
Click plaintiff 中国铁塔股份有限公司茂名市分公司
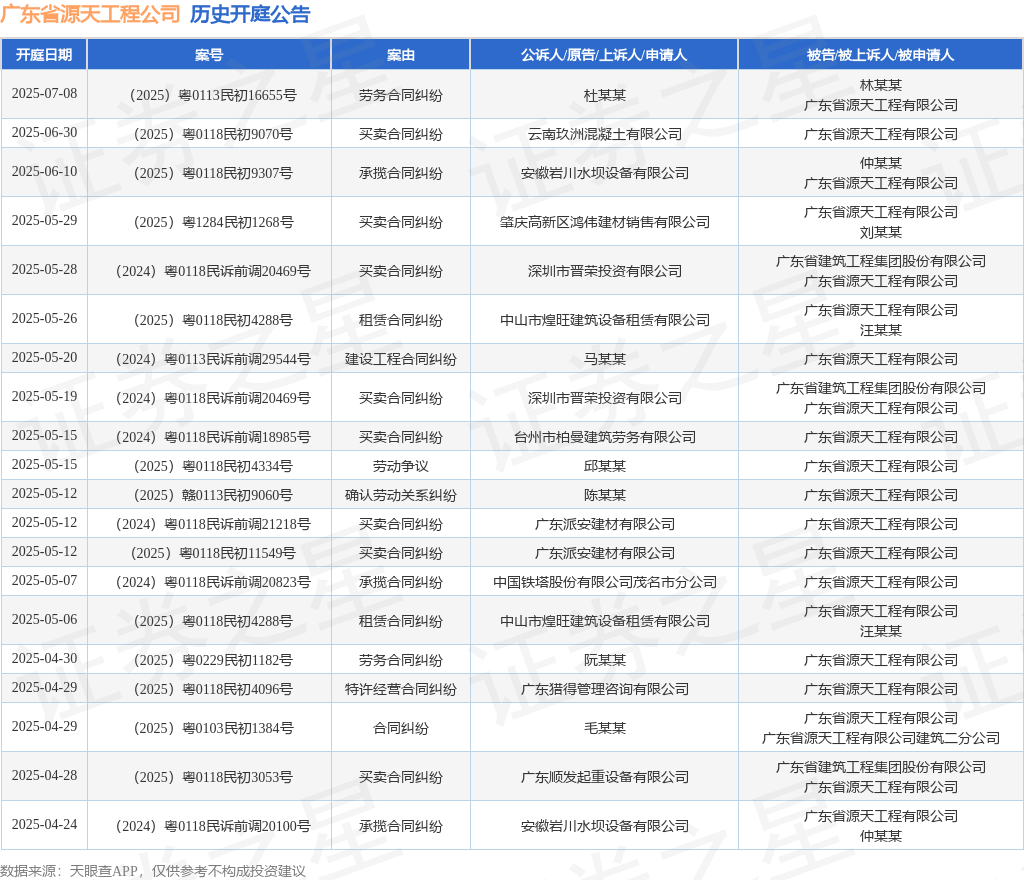coord(605,583)
